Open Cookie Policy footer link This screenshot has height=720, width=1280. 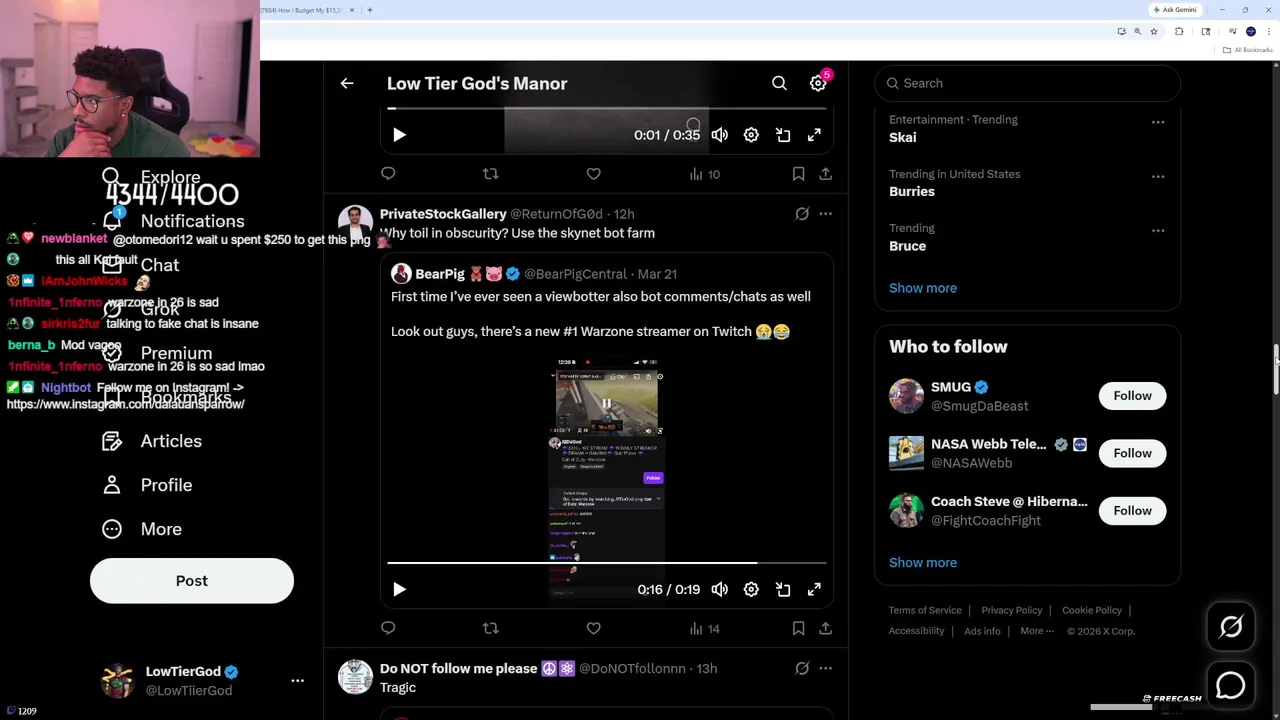tap(1092, 610)
